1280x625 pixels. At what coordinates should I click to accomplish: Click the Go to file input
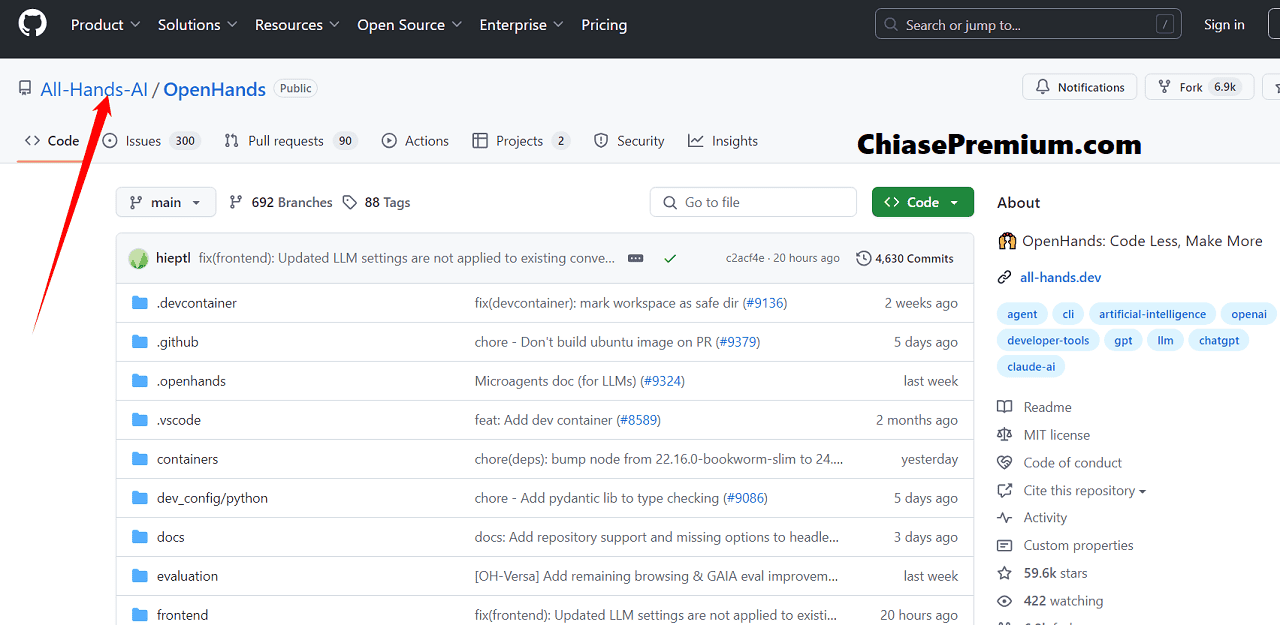pos(753,202)
